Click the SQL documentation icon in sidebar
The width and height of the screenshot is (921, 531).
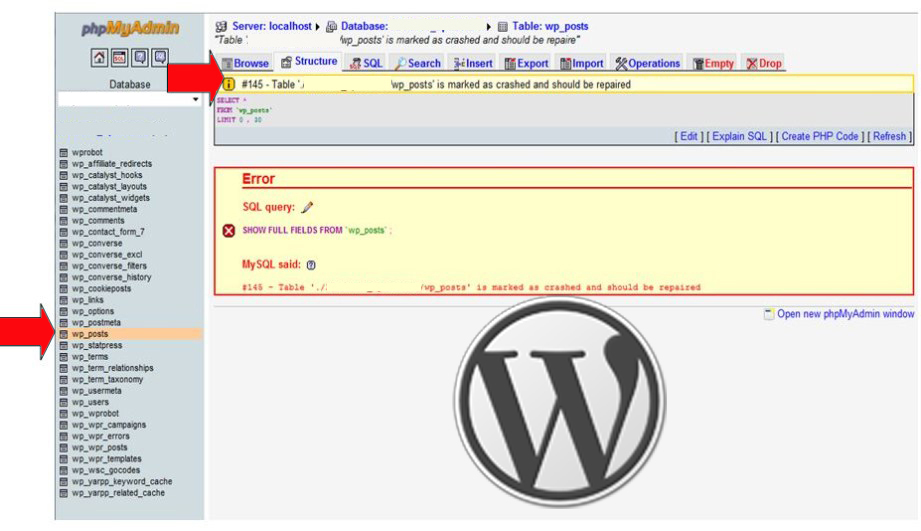159,58
